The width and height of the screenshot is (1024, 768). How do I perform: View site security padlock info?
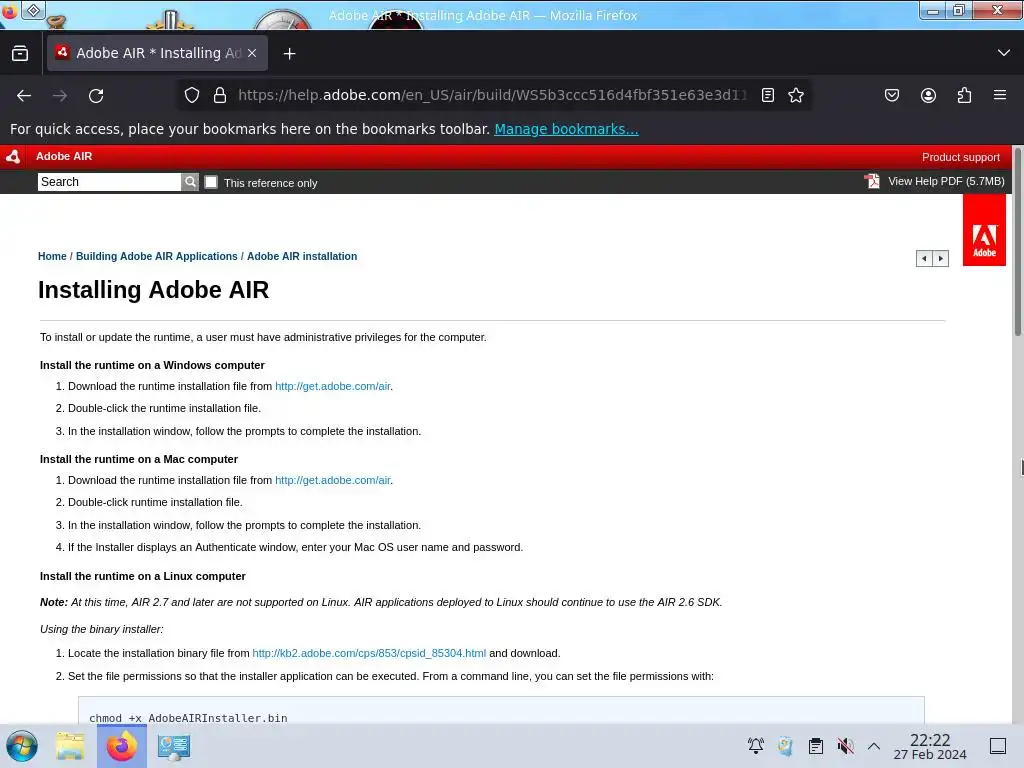tap(220, 95)
